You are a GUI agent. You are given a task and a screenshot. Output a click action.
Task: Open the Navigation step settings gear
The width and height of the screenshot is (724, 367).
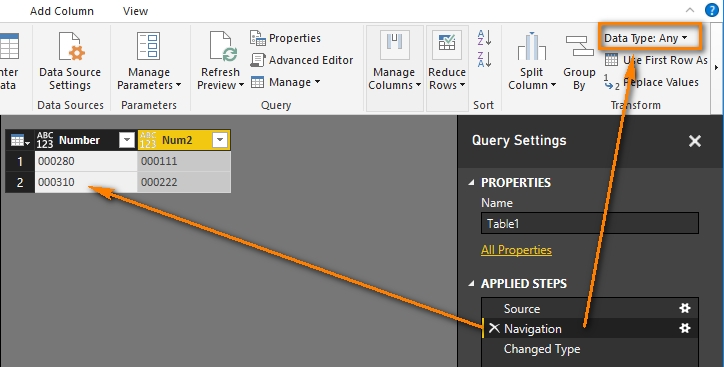tap(685, 328)
